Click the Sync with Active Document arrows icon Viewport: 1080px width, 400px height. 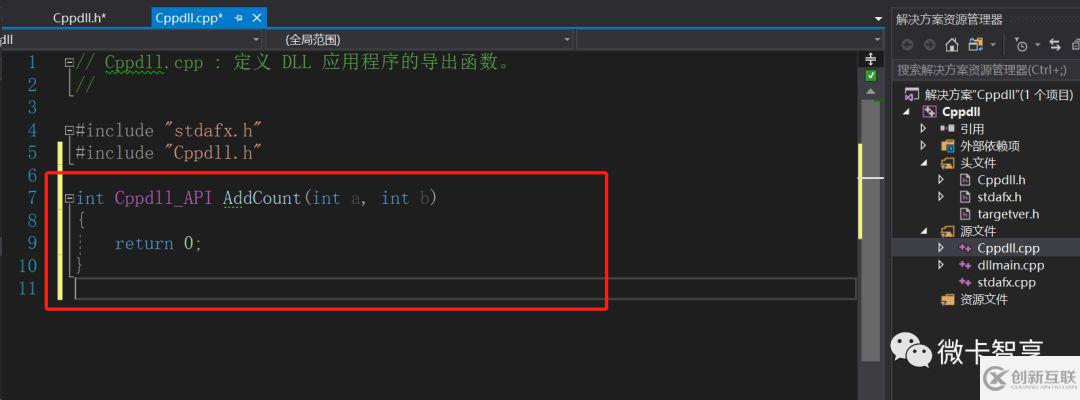tap(1055, 45)
